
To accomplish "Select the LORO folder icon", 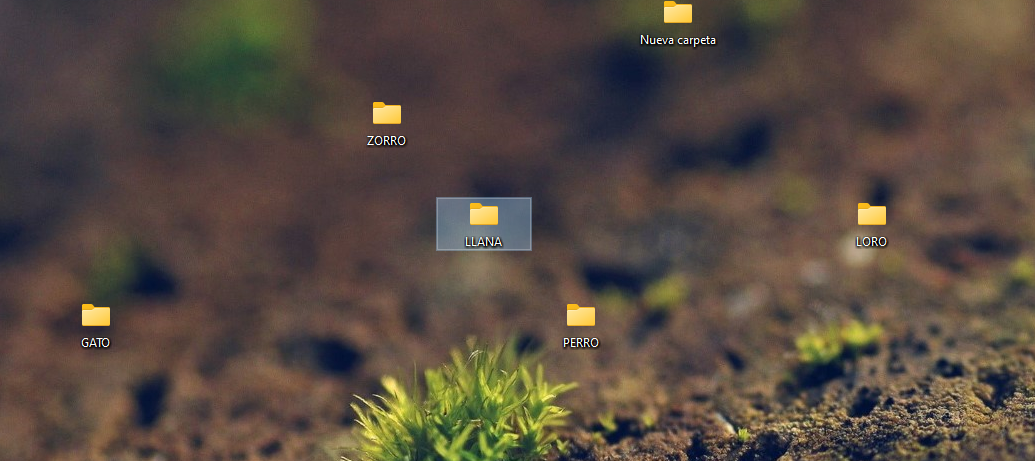I will tap(872, 214).
